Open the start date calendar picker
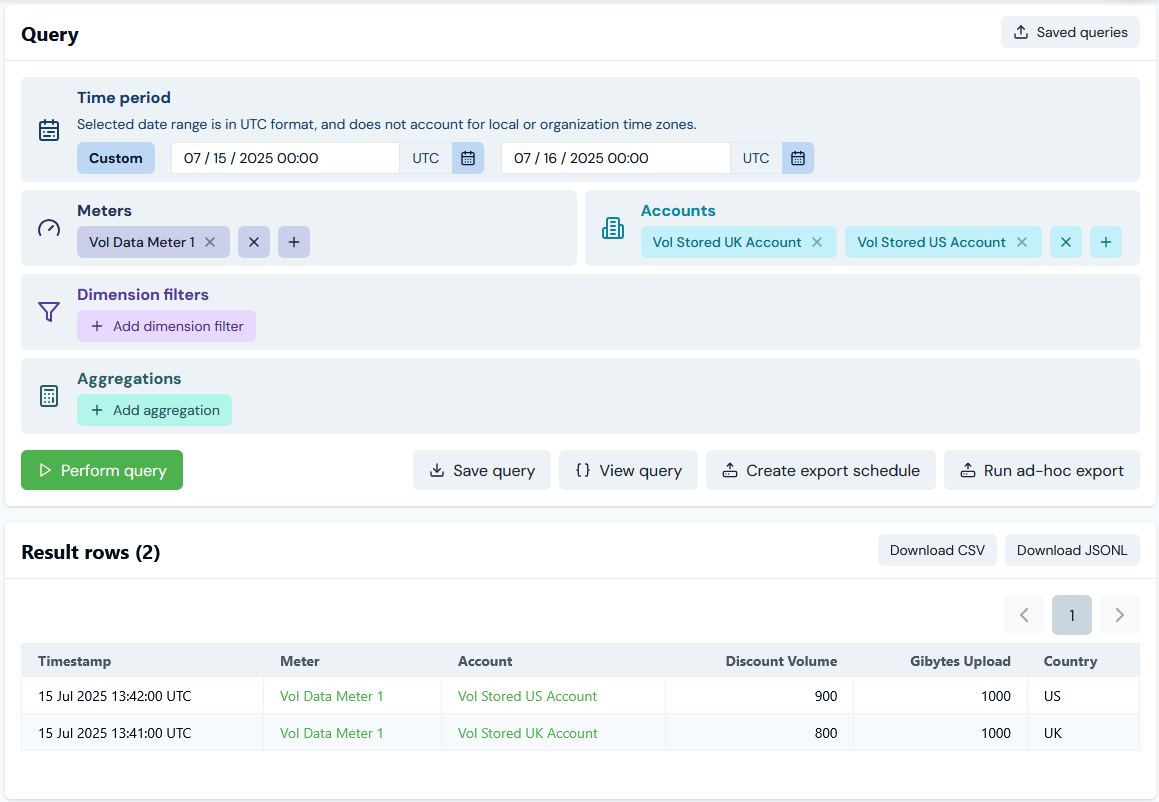 pos(468,158)
